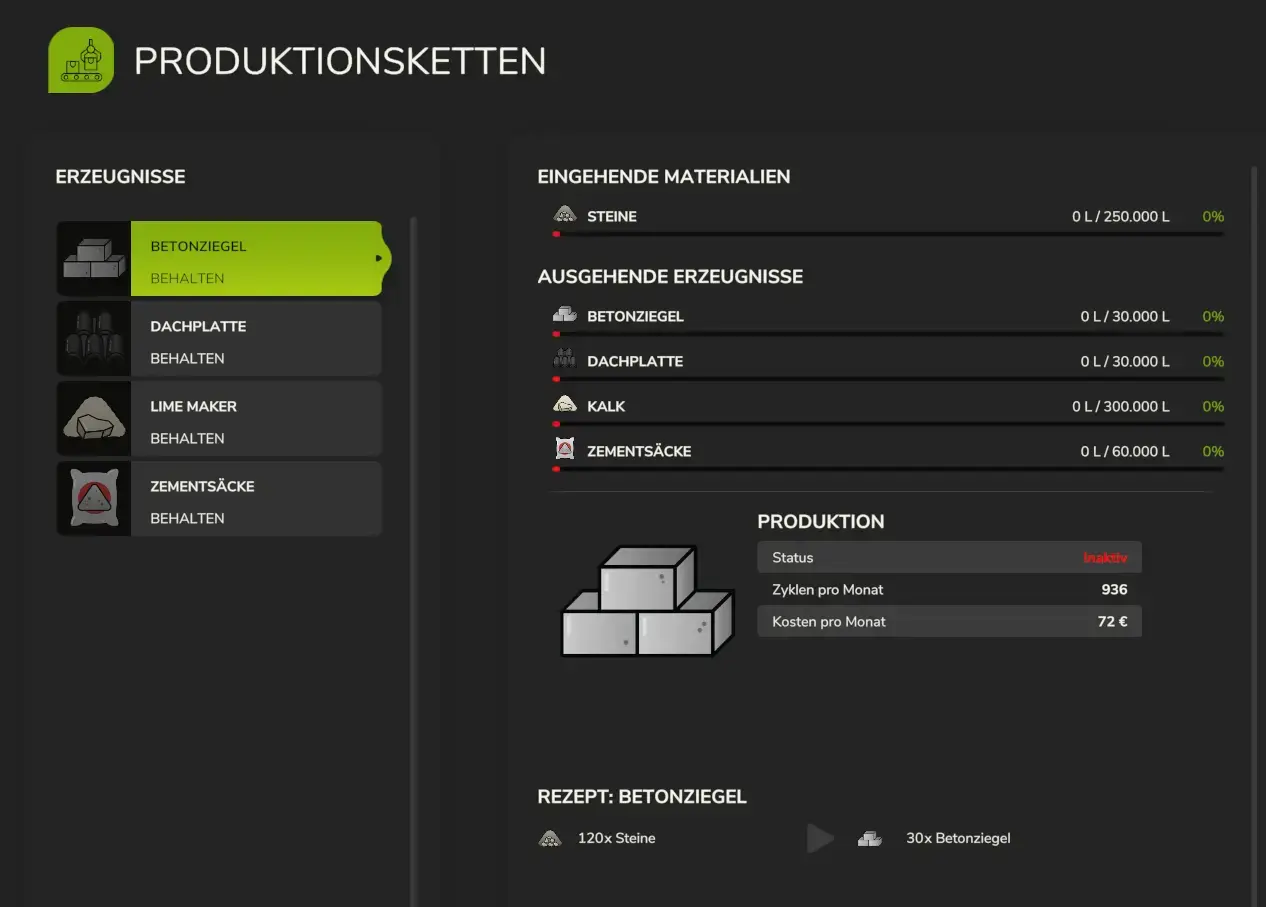
Task: Click the Kalk icon in outgoing products
Action: point(565,406)
